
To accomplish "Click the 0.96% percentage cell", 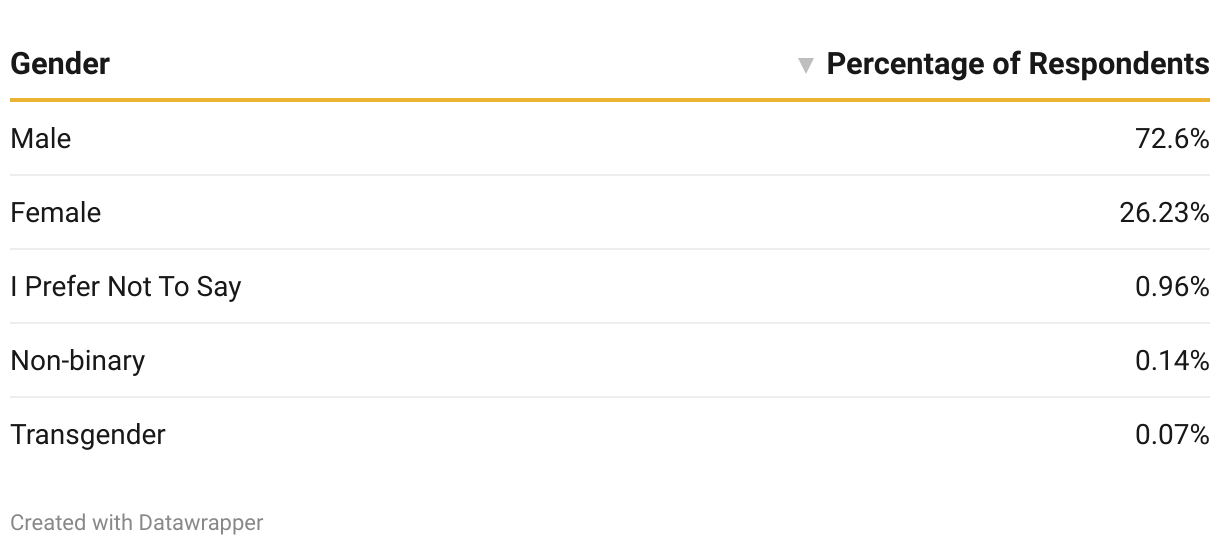I will pos(1172,286).
